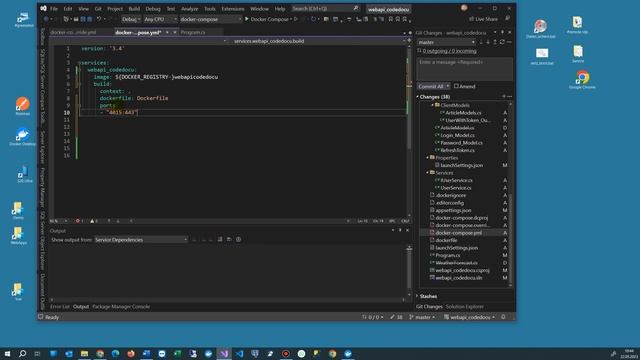
Task: Click the Fetch icon in Git Changes
Action: (481, 42)
